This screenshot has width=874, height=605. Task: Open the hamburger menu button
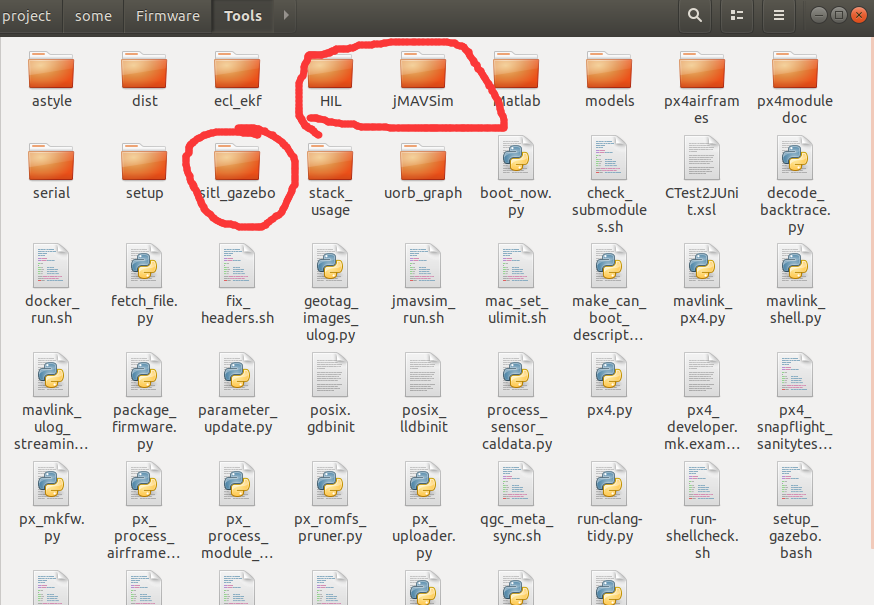[x=779, y=15]
